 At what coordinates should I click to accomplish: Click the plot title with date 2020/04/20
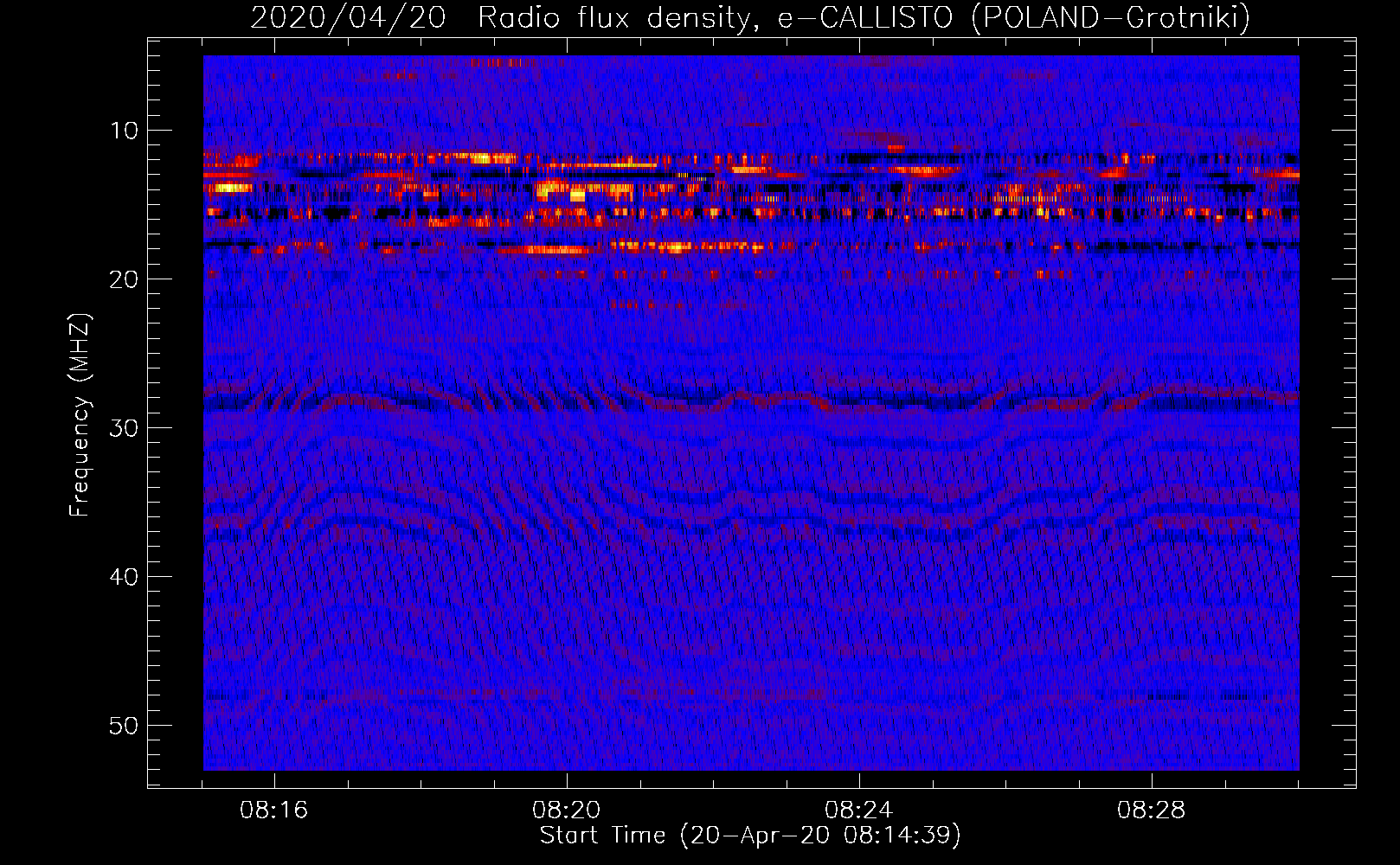pyautogui.click(x=750, y=17)
